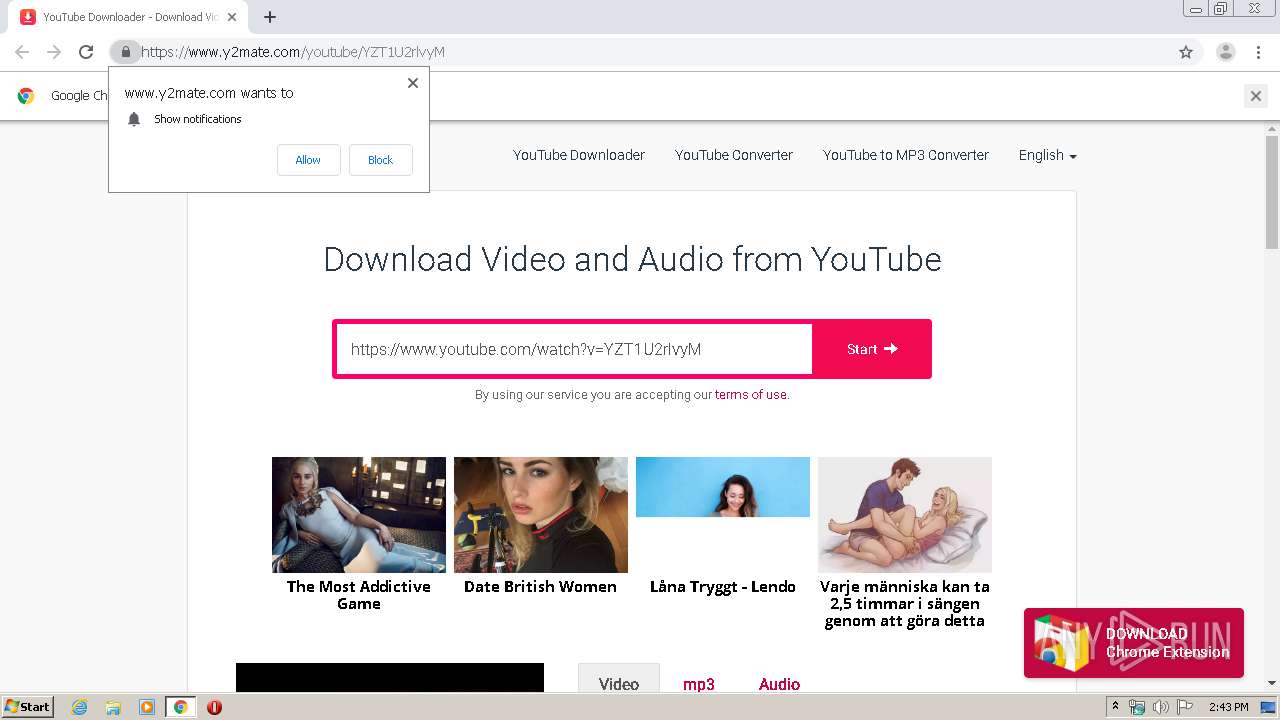The image size is (1280, 720).
Task: Click Download Chrome Extension banner
Action: pos(1134,643)
